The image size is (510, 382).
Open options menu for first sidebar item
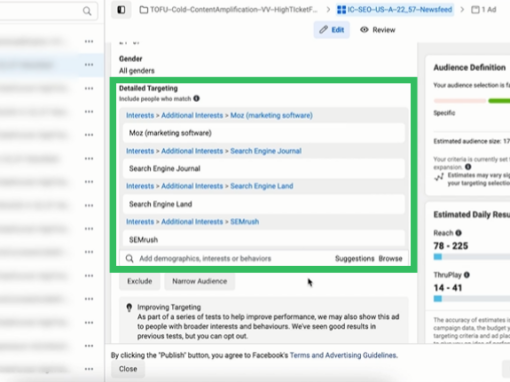tap(89, 41)
